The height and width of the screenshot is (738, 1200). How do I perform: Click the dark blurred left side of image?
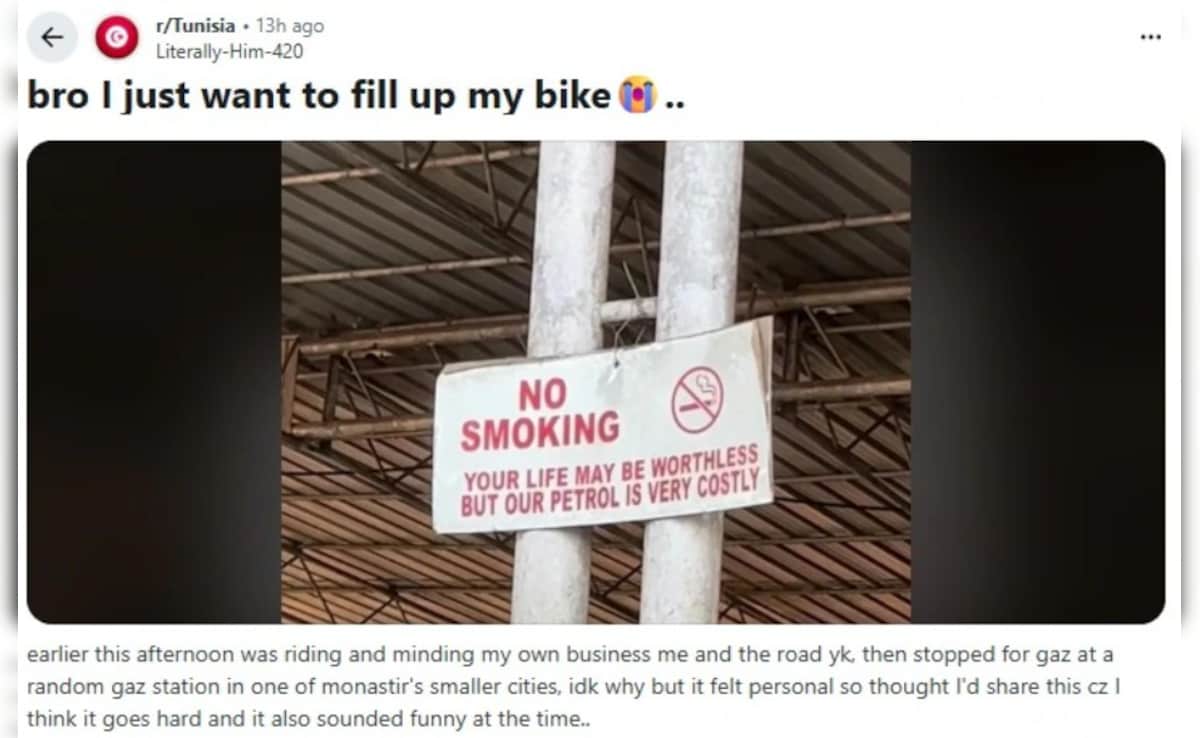click(154, 382)
